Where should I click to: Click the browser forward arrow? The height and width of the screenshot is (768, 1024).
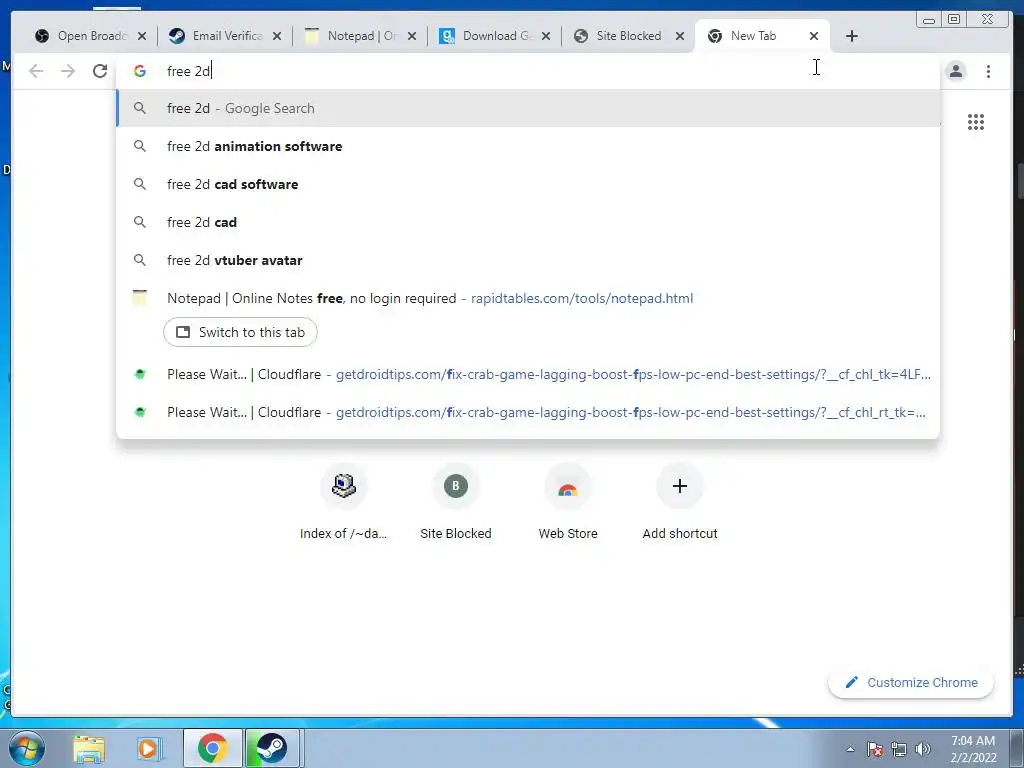pos(68,71)
